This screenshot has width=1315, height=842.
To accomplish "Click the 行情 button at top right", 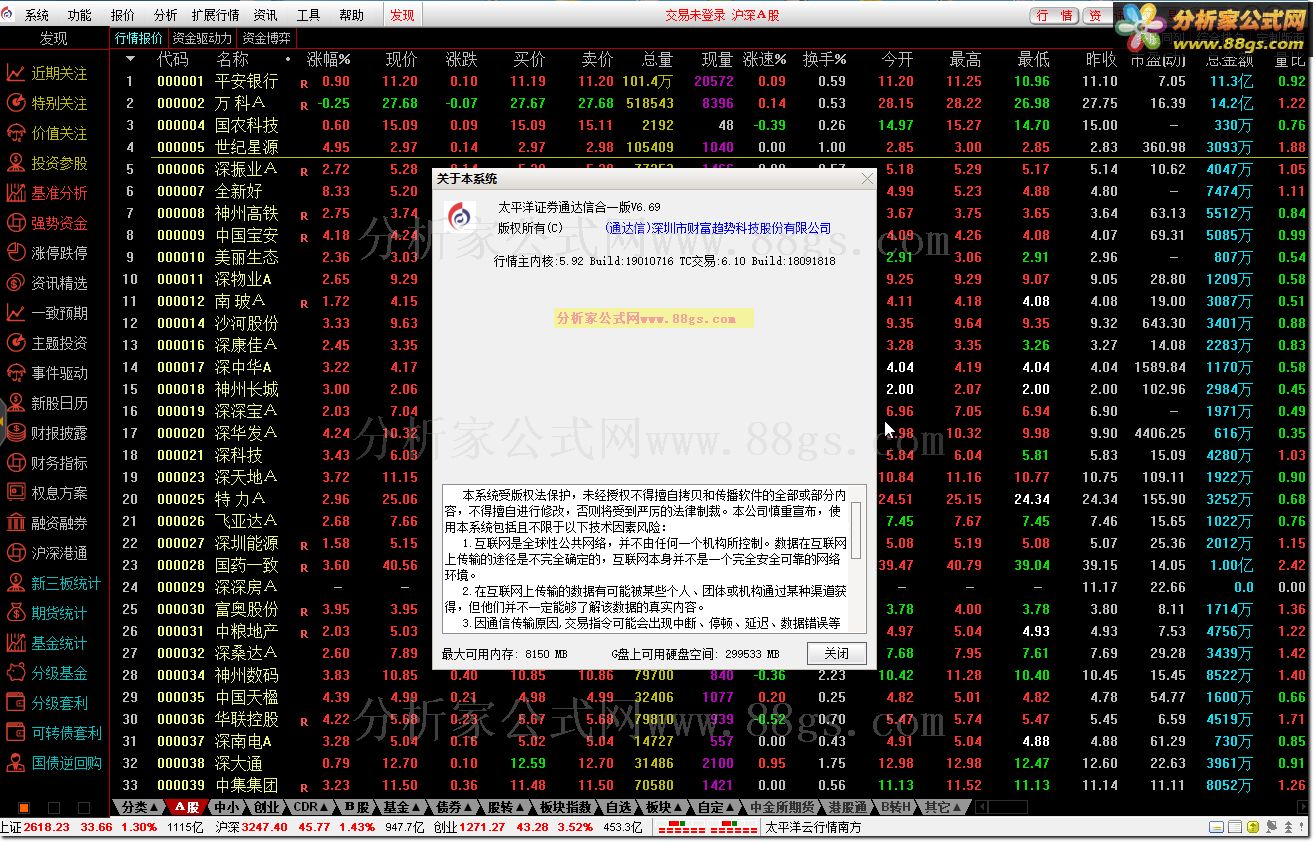I will [x=1055, y=15].
